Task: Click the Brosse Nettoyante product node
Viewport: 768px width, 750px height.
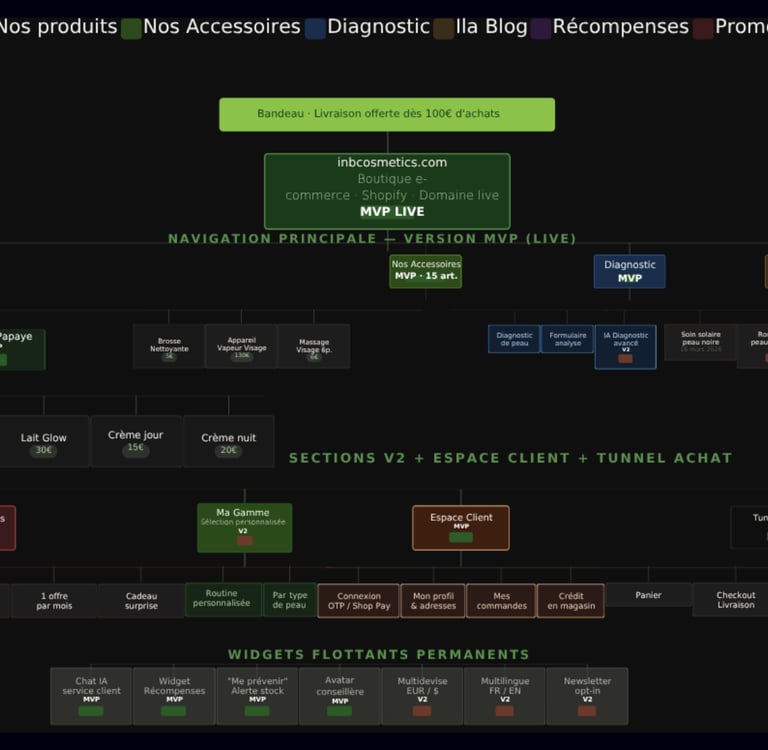Action: point(169,346)
